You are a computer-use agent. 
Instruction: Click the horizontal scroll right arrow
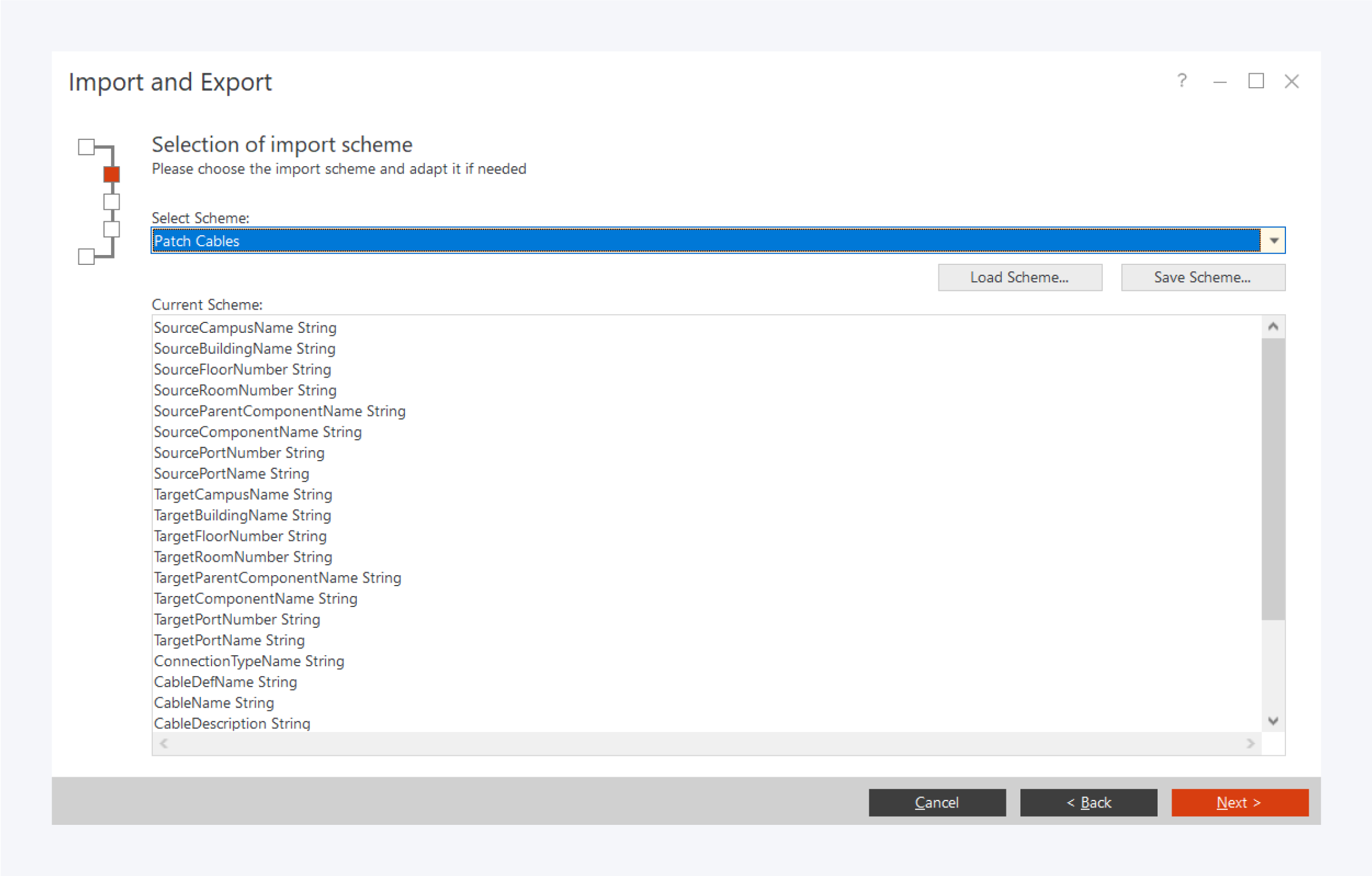[x=1250, y=744]
